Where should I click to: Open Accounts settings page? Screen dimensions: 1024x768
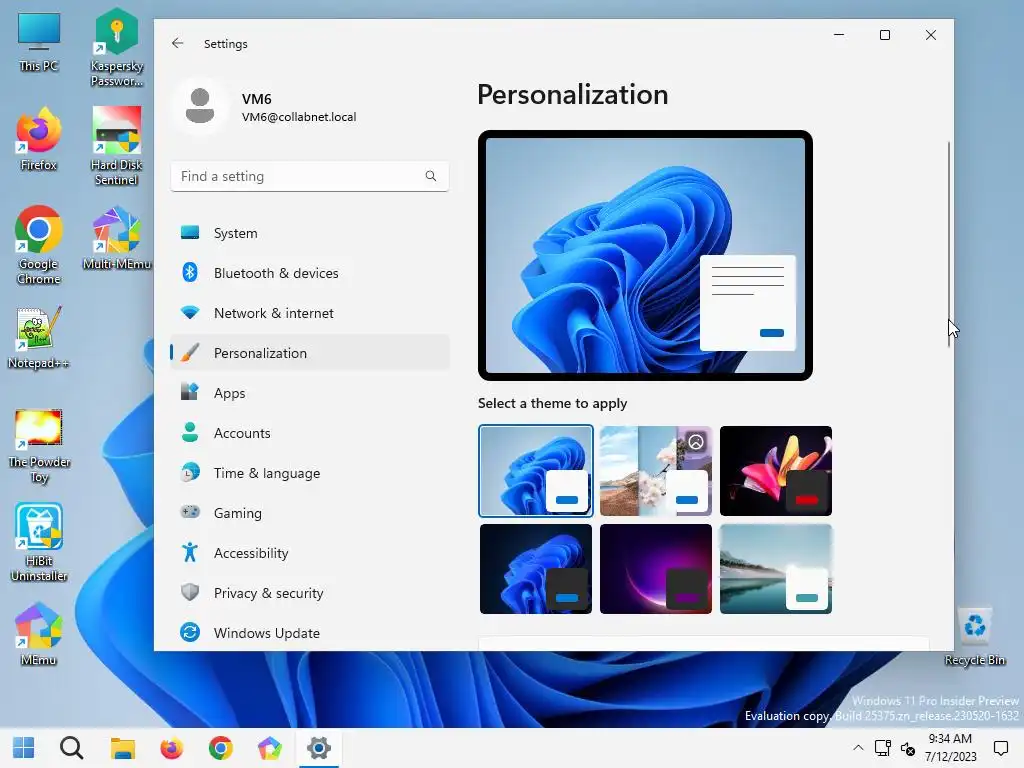310,433
